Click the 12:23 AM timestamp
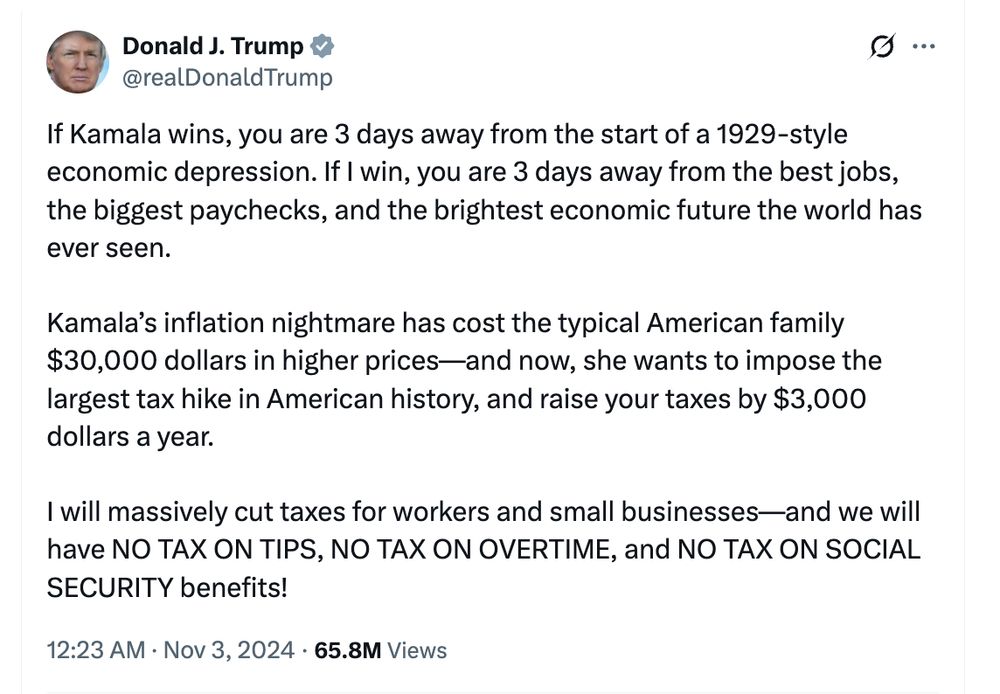Screen dimensions: 1000x694 (96, 650)
